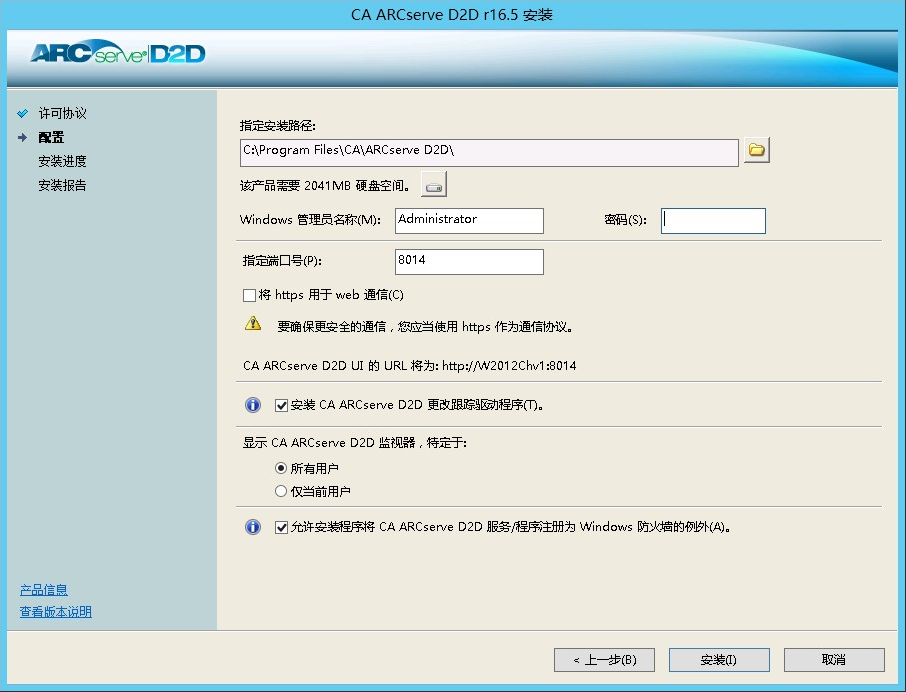
Task: Click the 上一步(B) back button
Action: [x=604, y=660]
